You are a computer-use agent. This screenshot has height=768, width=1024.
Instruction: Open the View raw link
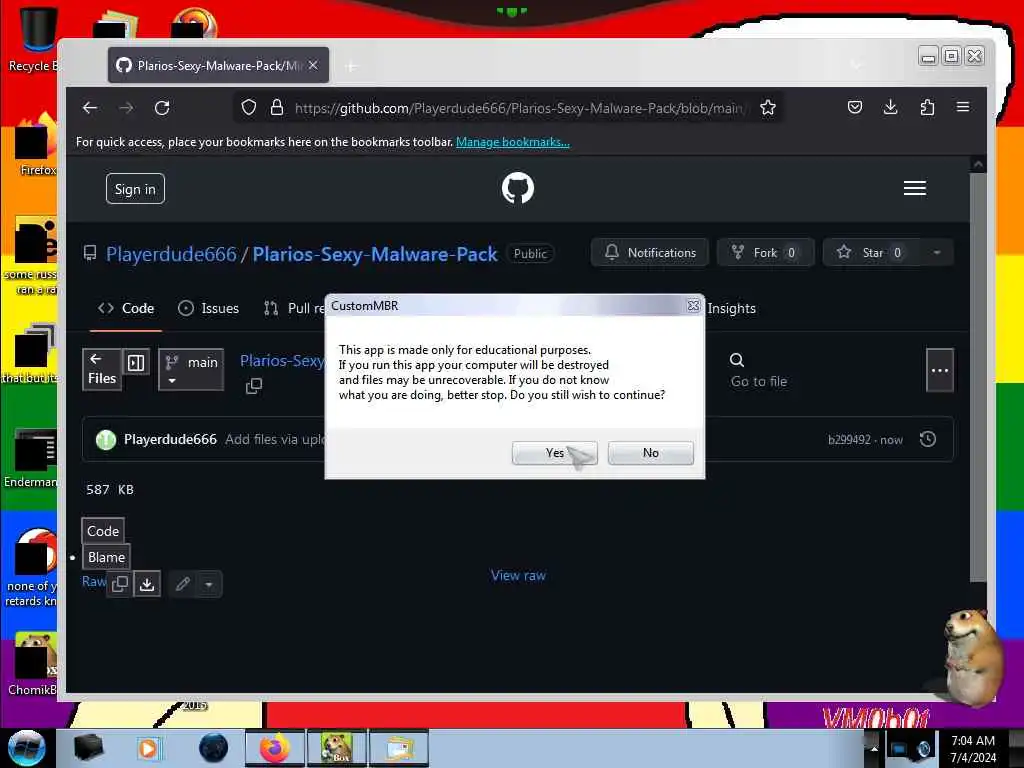click(x=519, y=575)
